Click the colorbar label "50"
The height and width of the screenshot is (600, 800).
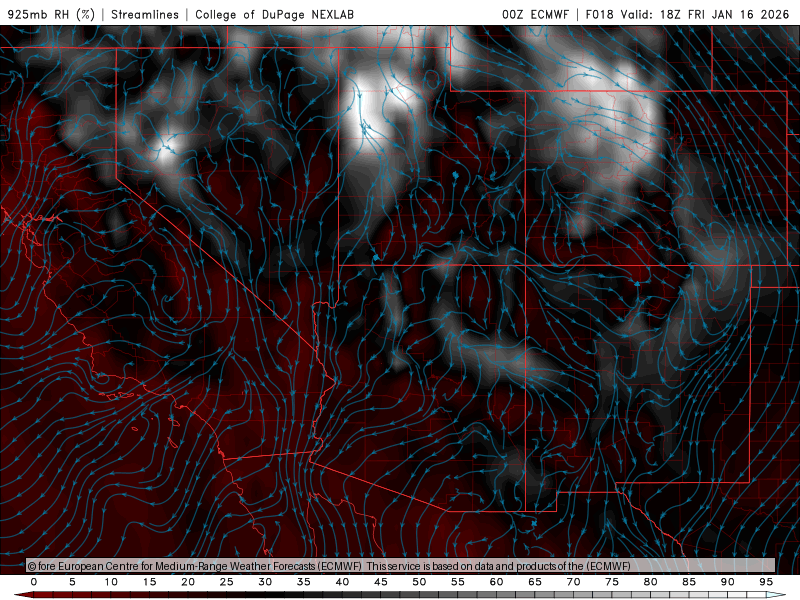coord(419,582)
